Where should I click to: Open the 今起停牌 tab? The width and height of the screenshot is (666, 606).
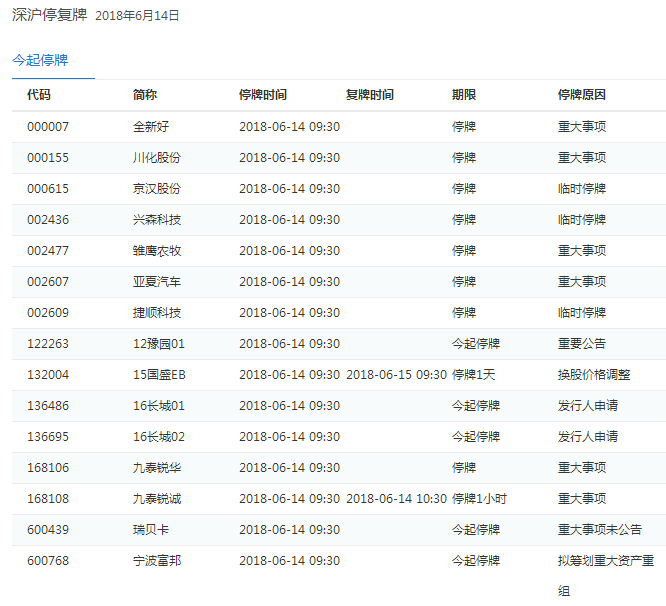tap(40, 60)
